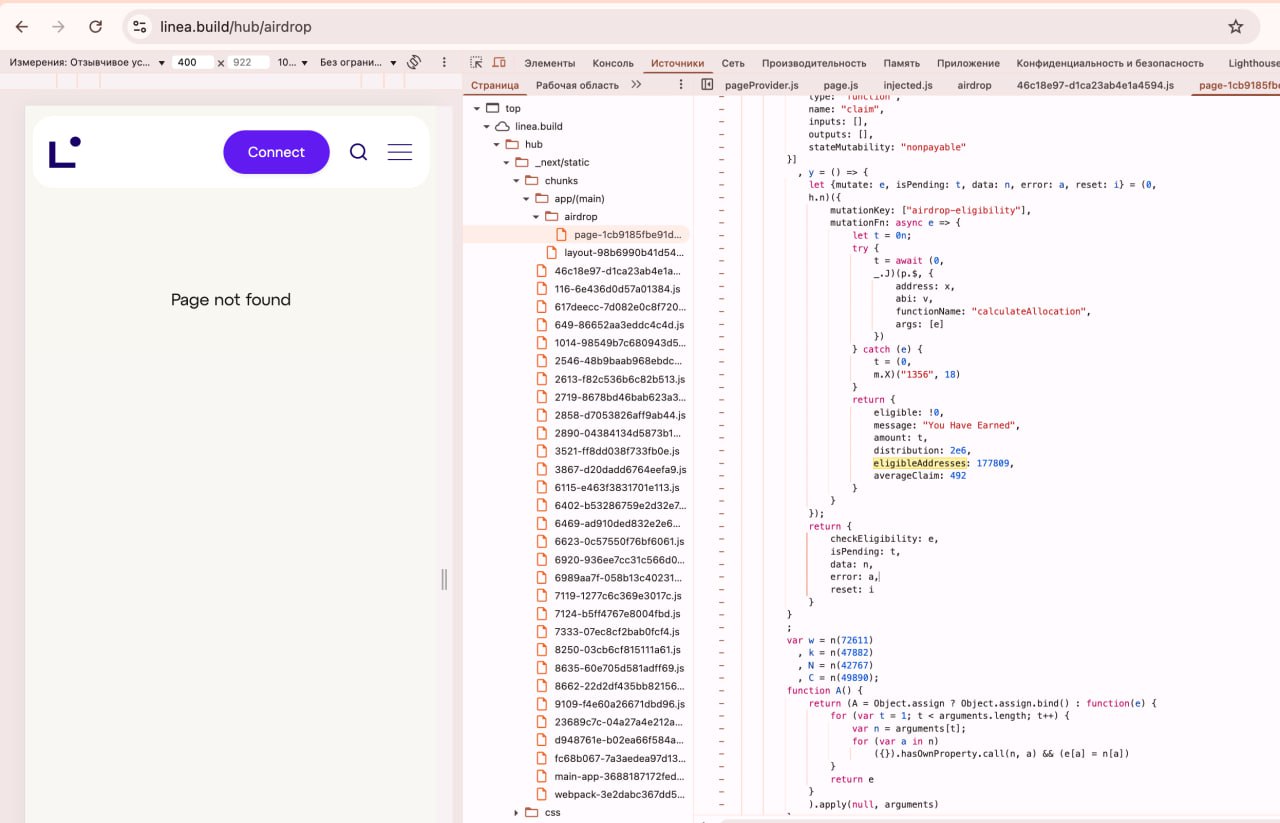Connect wallet on Linea page
Viewport: 1280px width, 823px height.
276,152
